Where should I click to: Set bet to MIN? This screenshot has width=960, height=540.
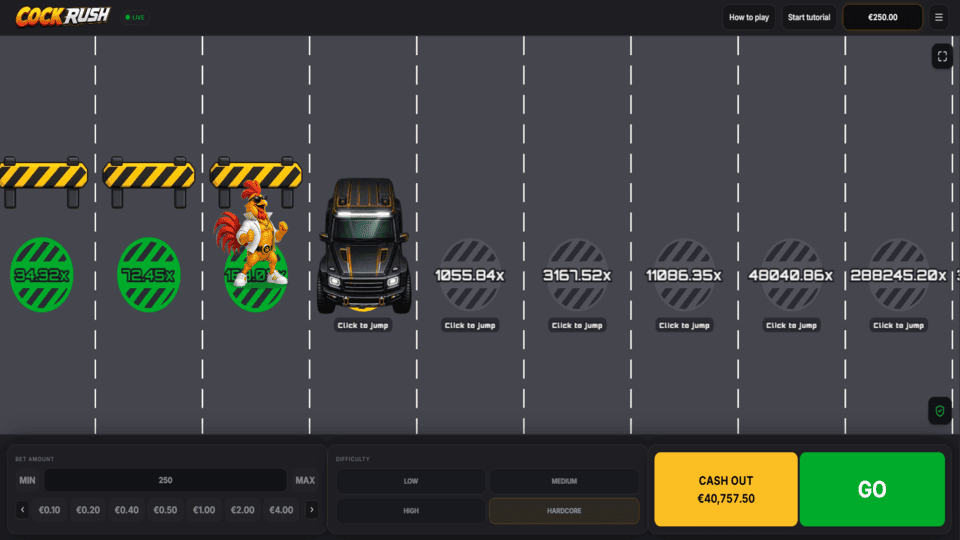pos(27,480)
